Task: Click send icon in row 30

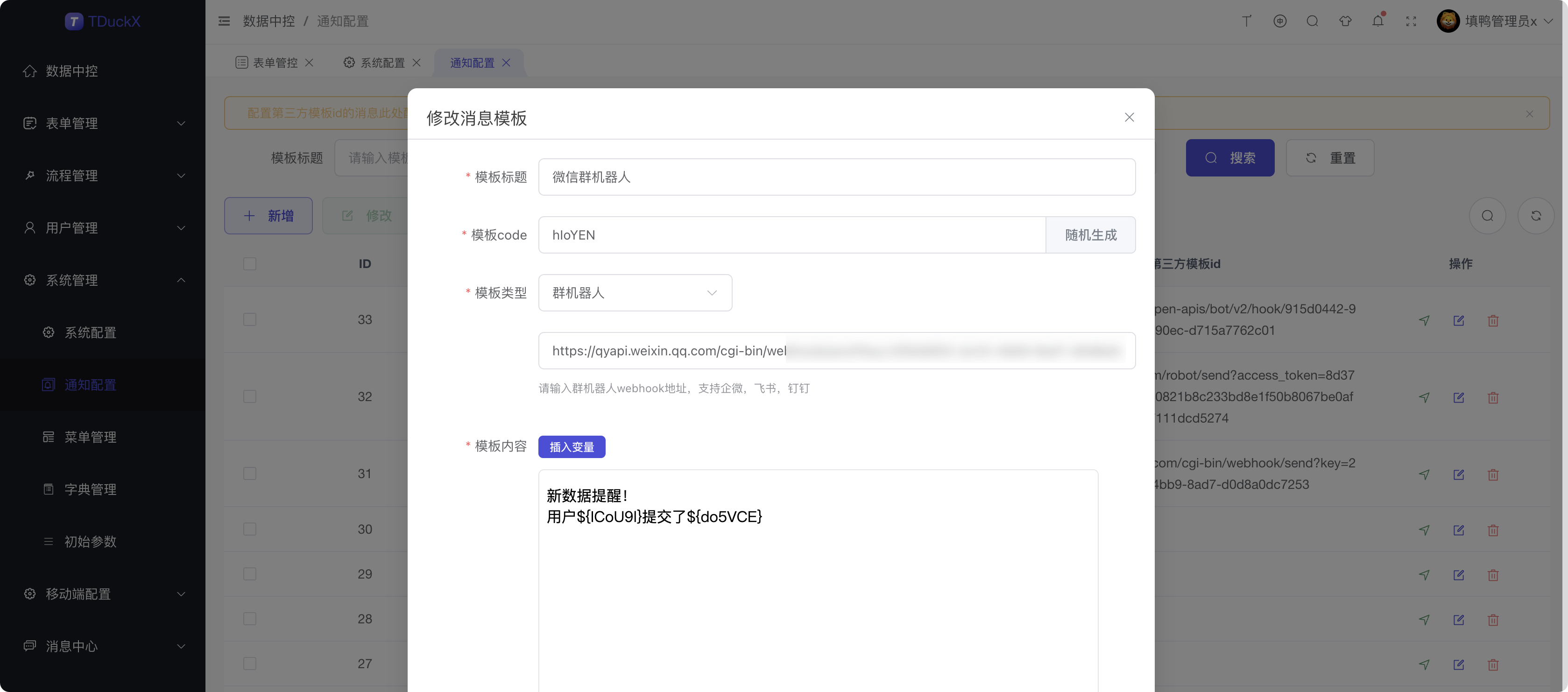Action: [x=1423, y=530]
